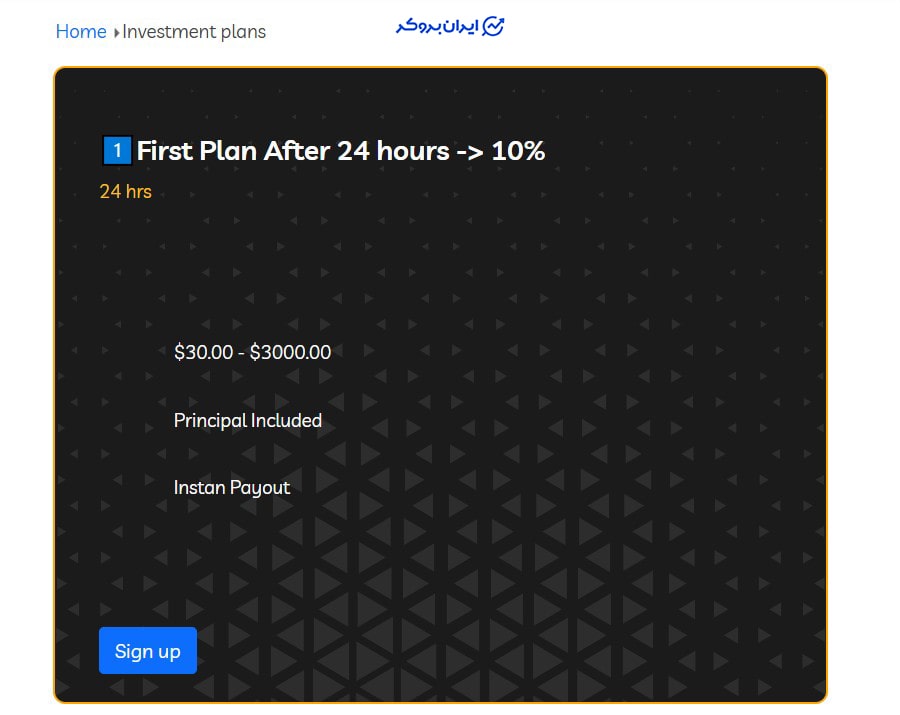Click the $30.00 minimum amount
Image resolution: width=900 pixels, height=715 pixels.
pyautogui.click(x=204, y=352)
